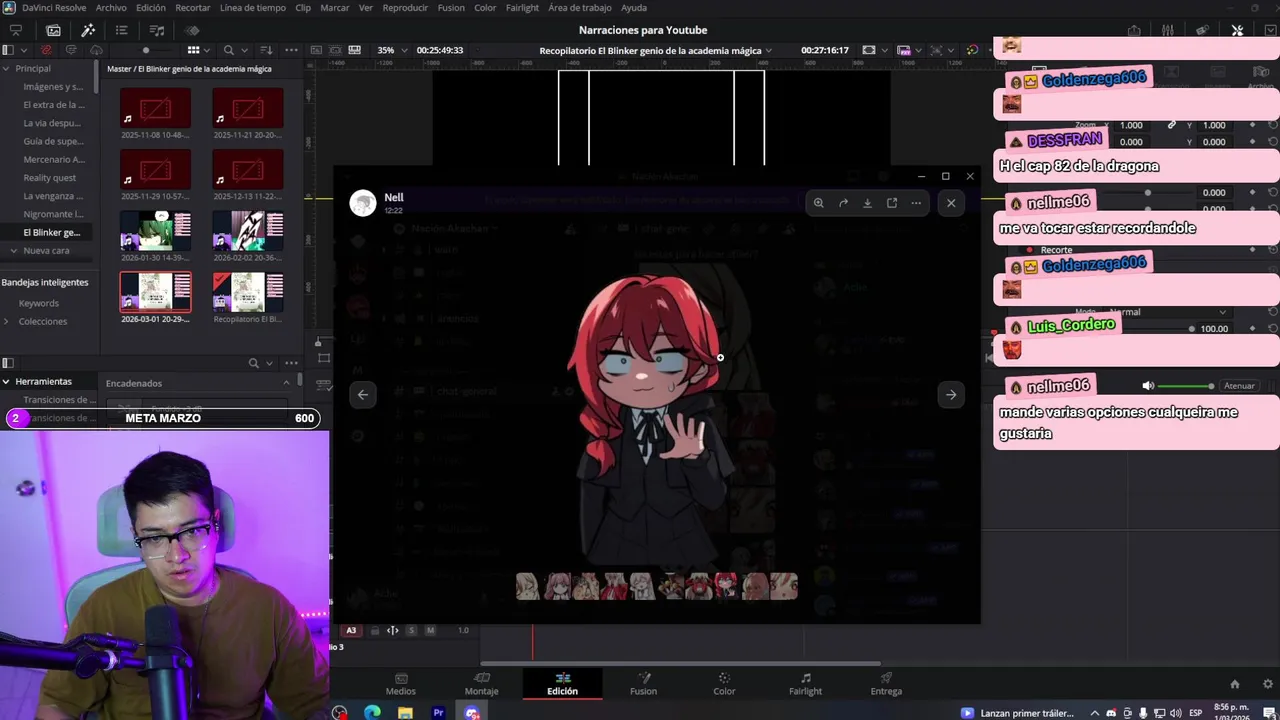
Task: Toggle auto track selector on A3
Action: coord(392,630)
